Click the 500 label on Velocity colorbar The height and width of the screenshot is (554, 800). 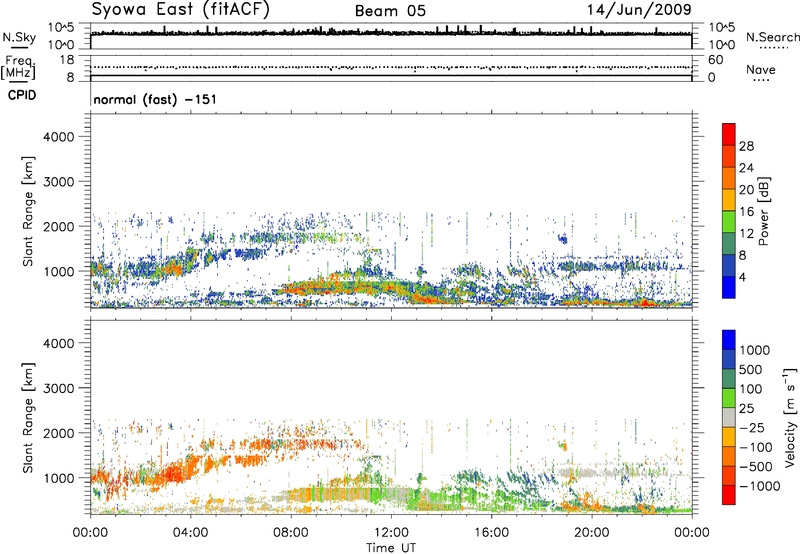click(x=751, y=370)
